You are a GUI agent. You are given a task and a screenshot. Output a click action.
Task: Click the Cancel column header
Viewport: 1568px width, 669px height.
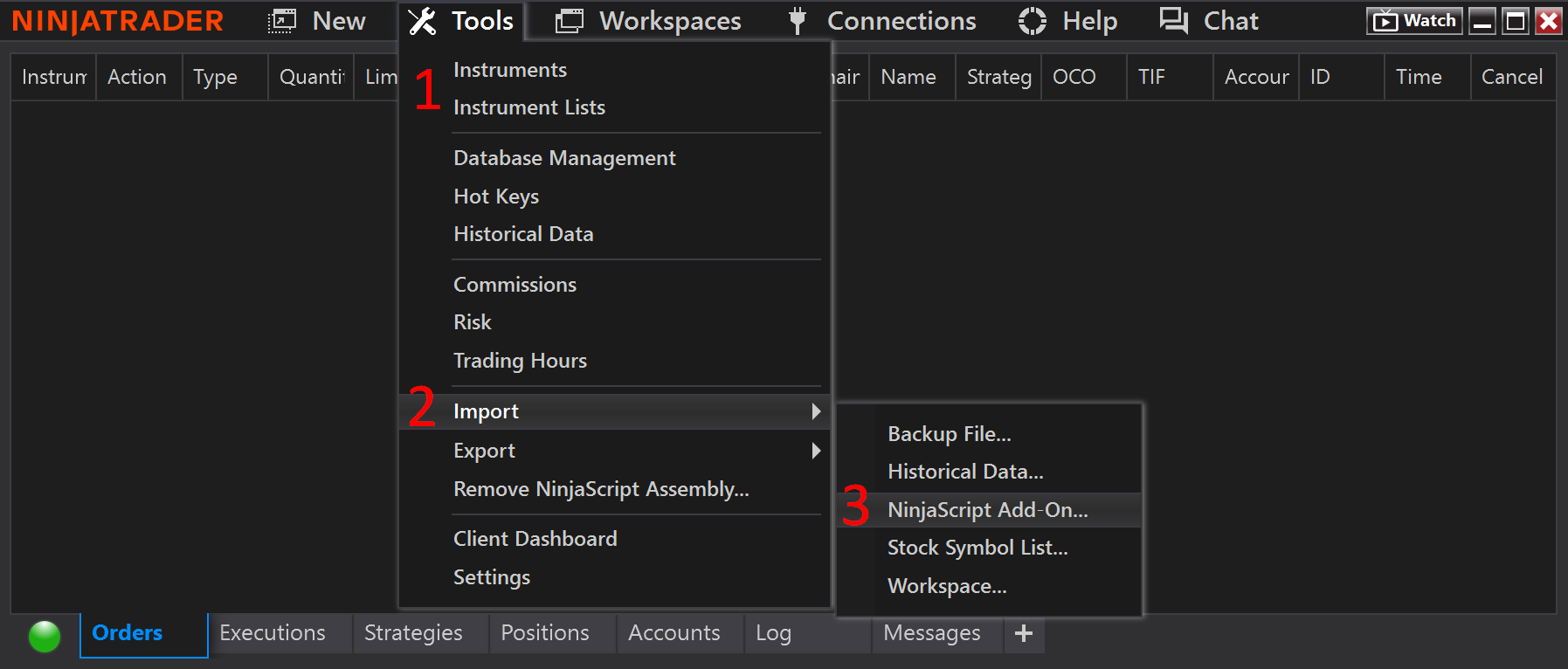(1512, 77)
